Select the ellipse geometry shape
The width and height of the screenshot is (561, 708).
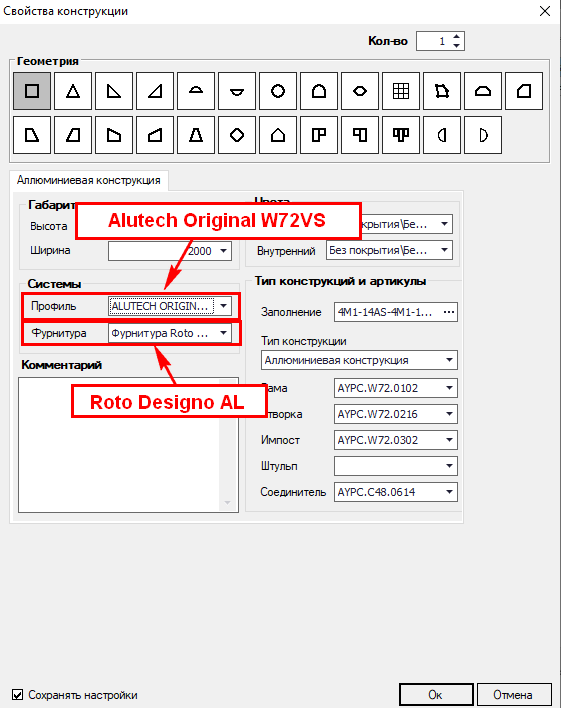click(360, 91)
